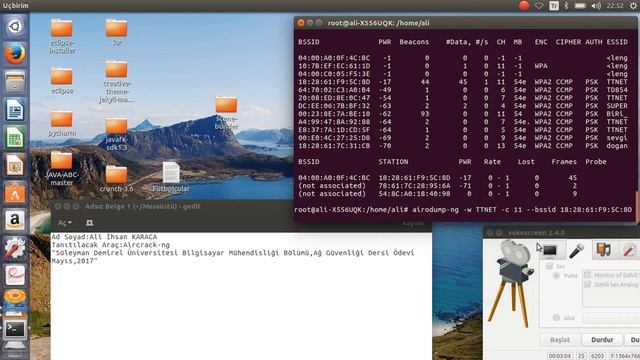Click the line 'Ad Soyad:Ali İhsan KARACA'
Screen dimensions: 640x360
point(104,237)
